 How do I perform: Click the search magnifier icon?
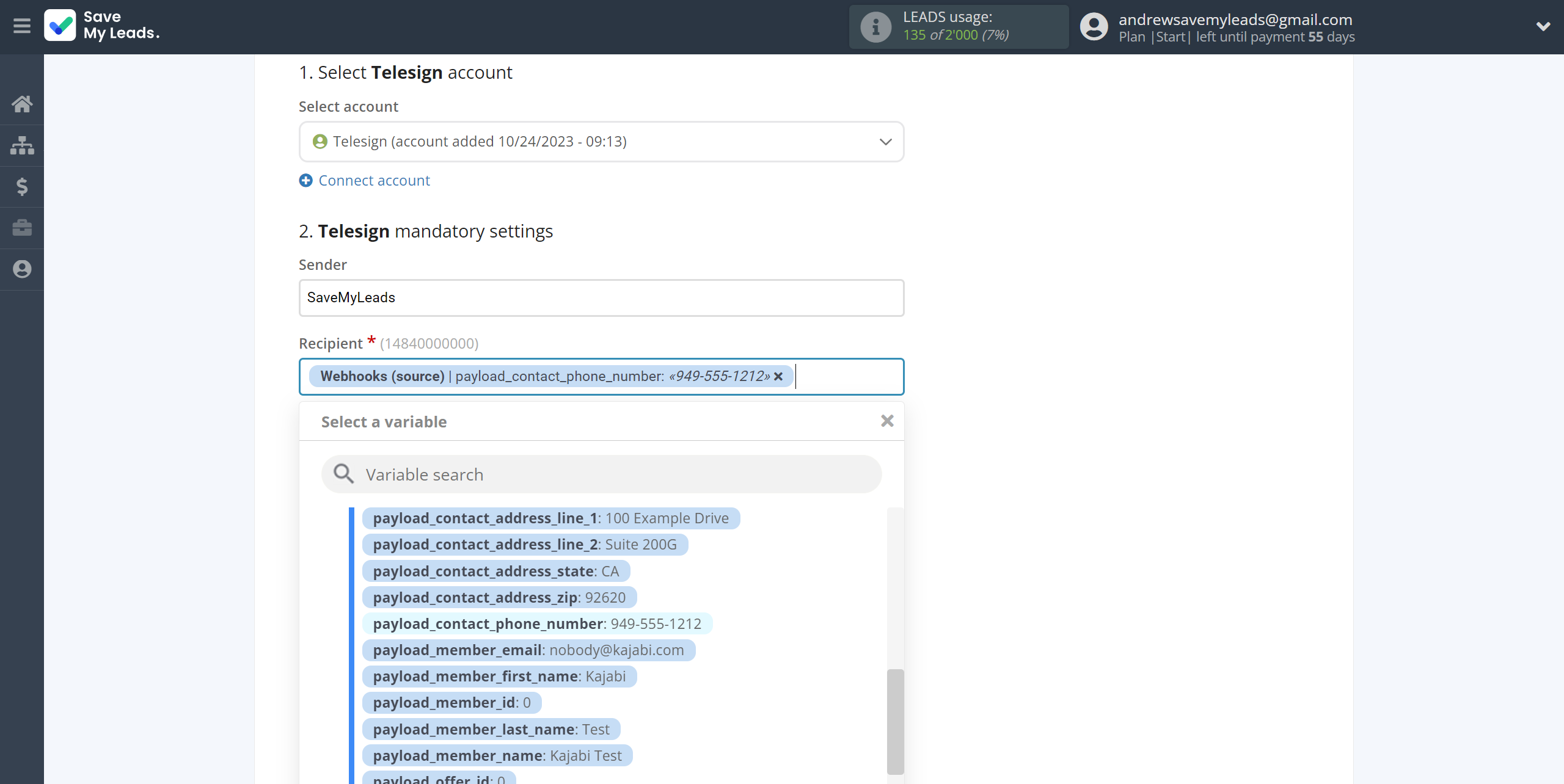(343, 474)
